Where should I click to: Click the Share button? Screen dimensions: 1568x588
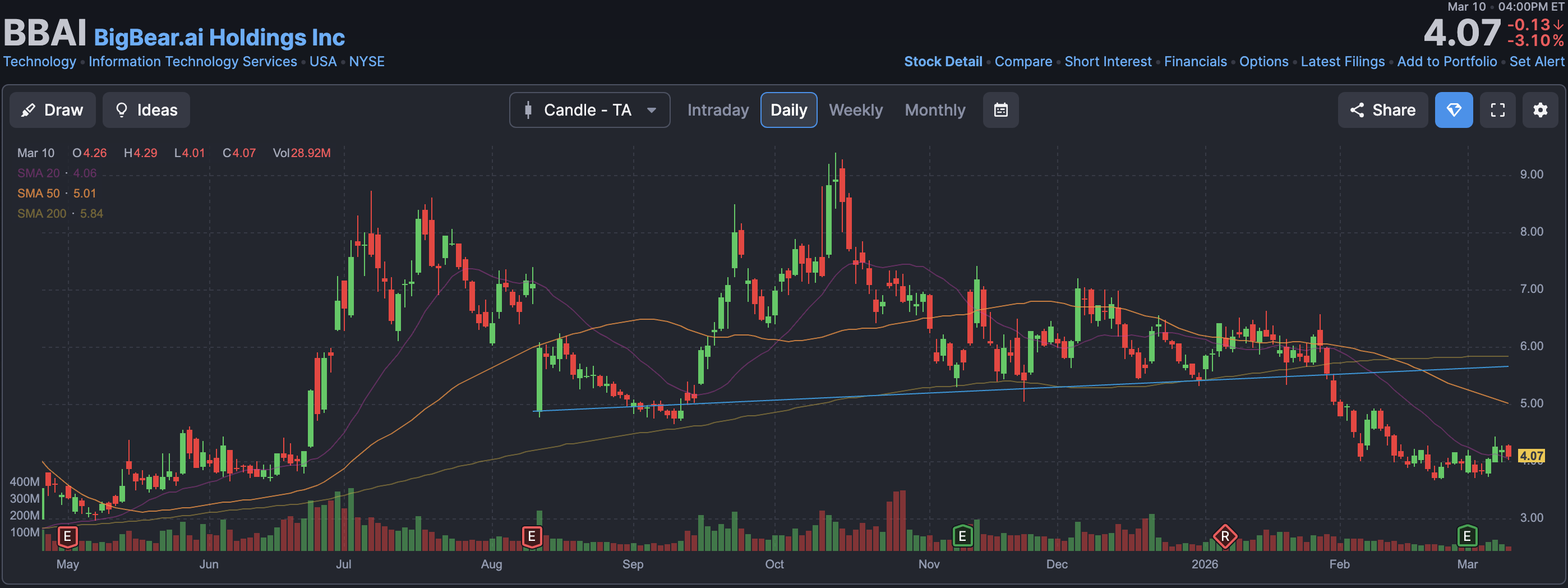pyautogui.click(x=1382, y=110)
